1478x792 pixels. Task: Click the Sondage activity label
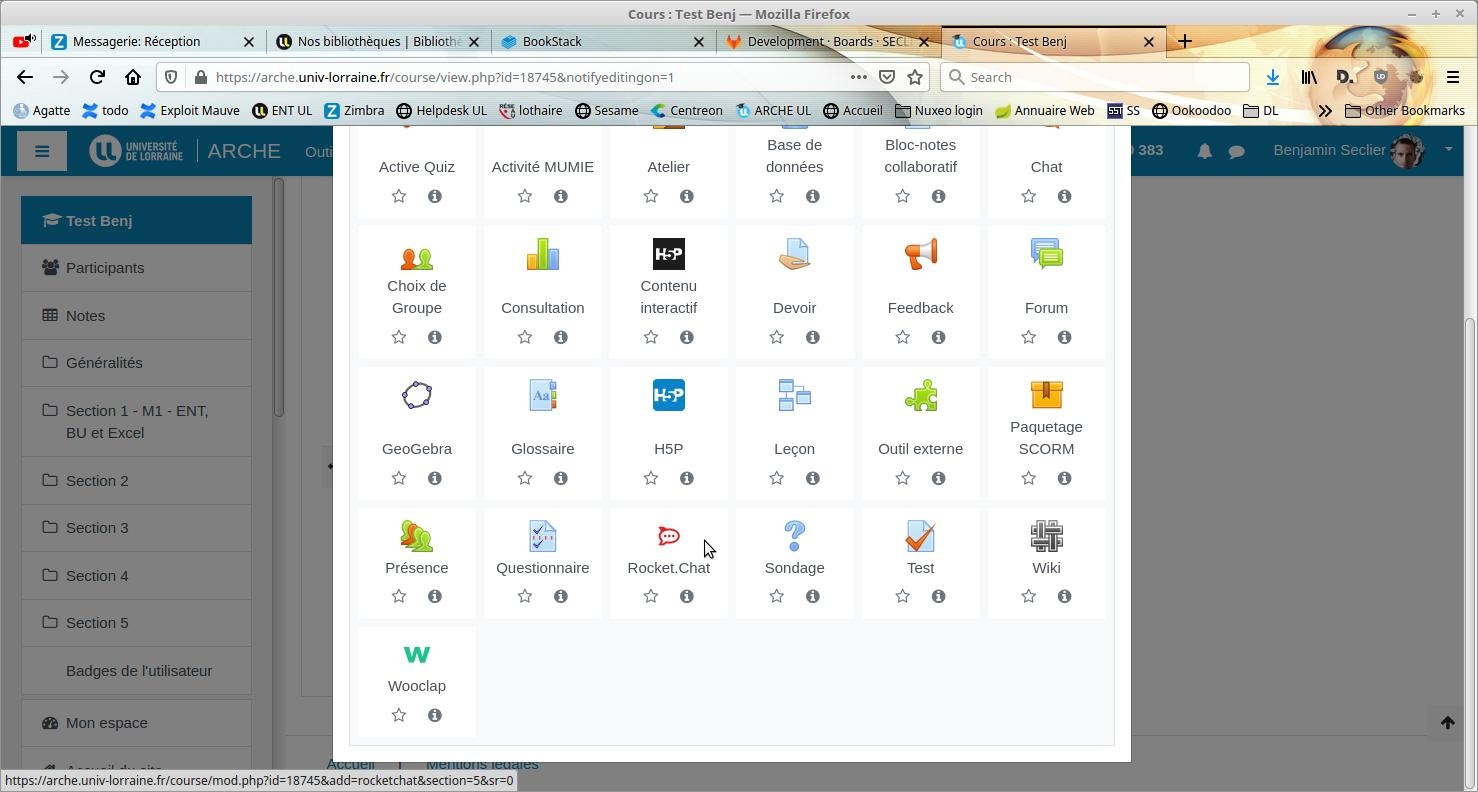click(794, 568)
